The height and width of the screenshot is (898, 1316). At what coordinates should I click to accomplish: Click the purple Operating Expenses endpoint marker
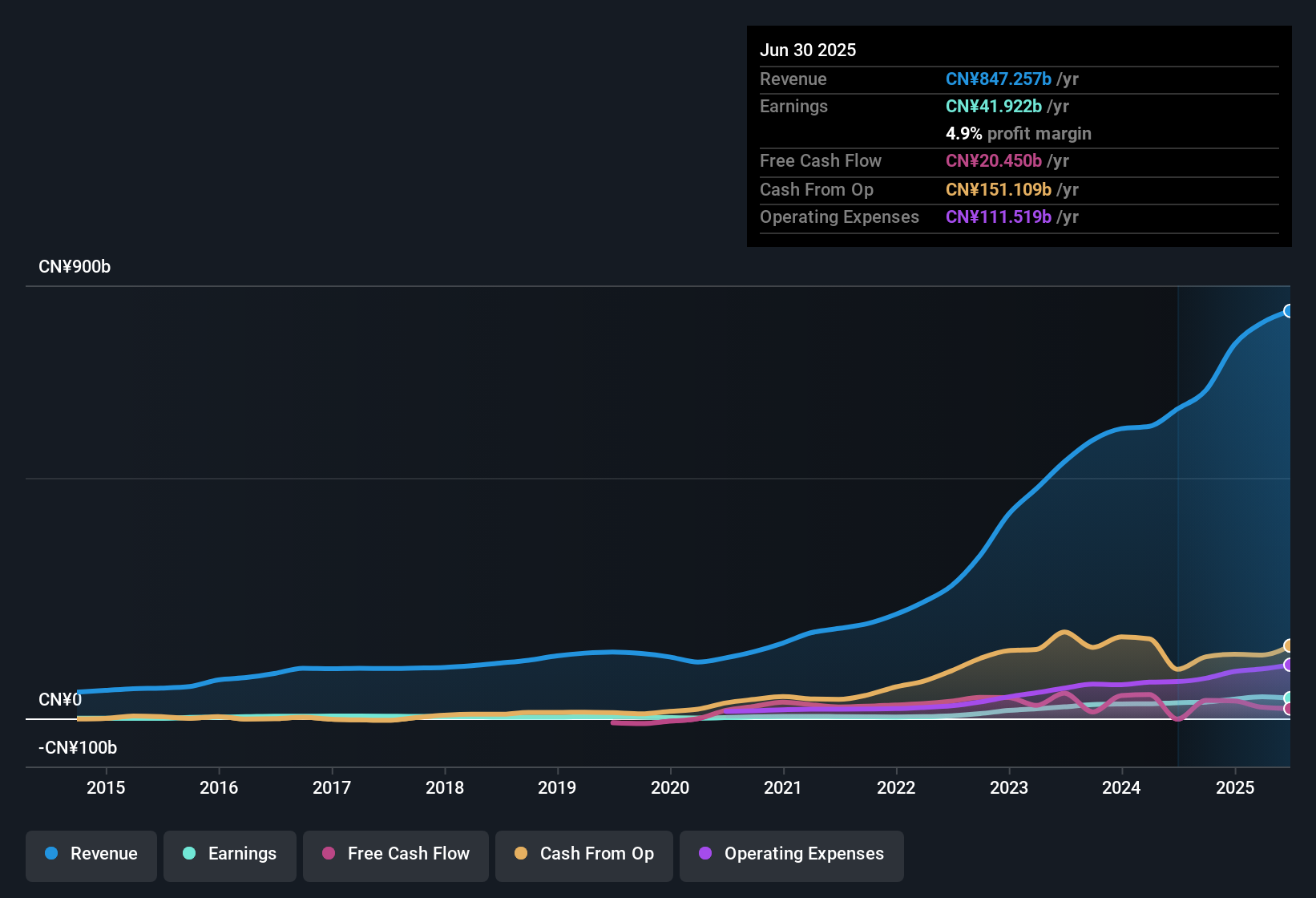pos(1288,665)
